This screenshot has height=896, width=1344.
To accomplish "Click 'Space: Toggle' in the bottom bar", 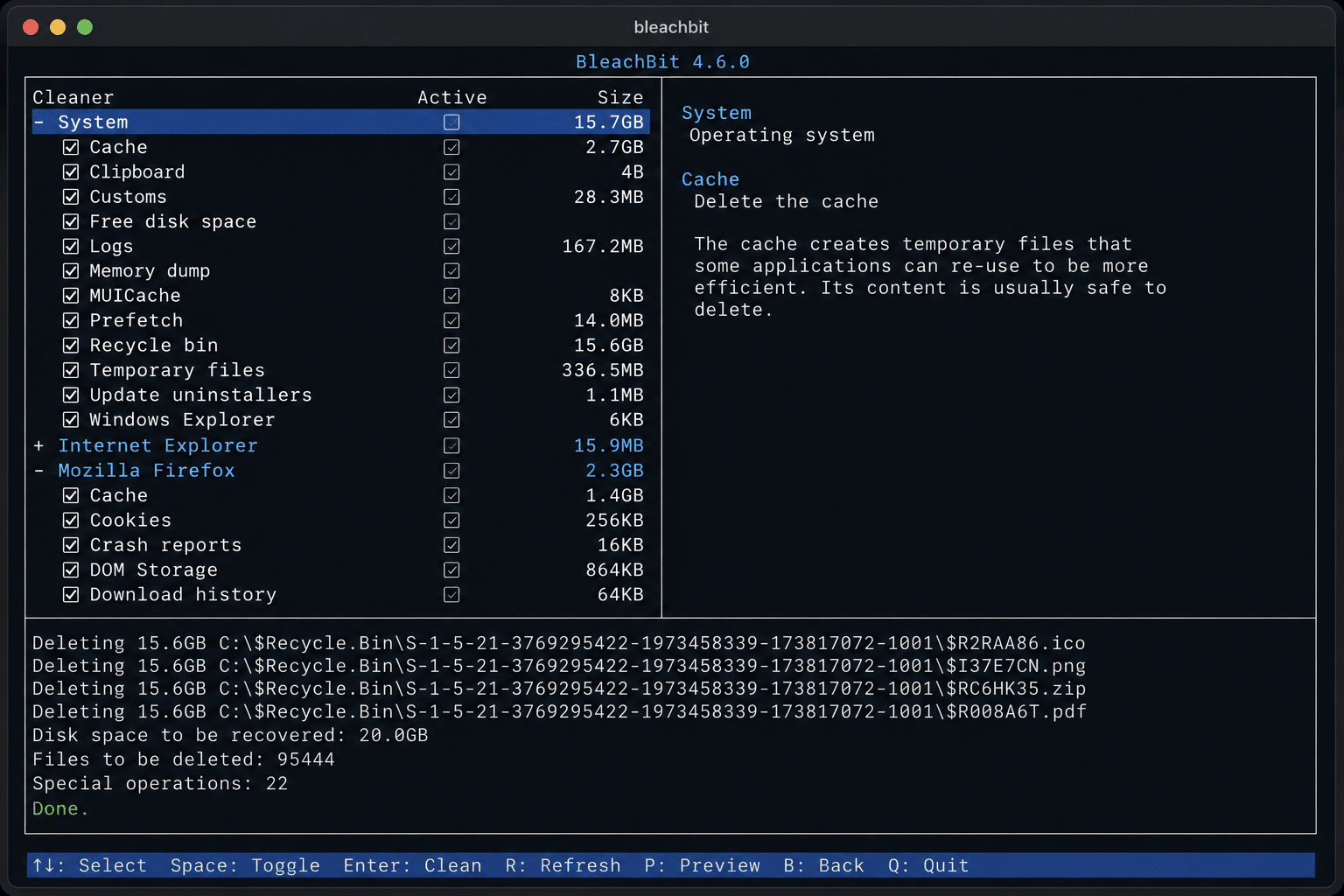I will coord(245,865).
